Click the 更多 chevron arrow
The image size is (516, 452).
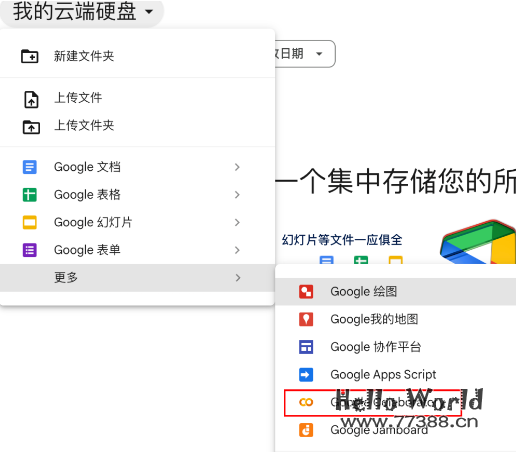[237, 278]
